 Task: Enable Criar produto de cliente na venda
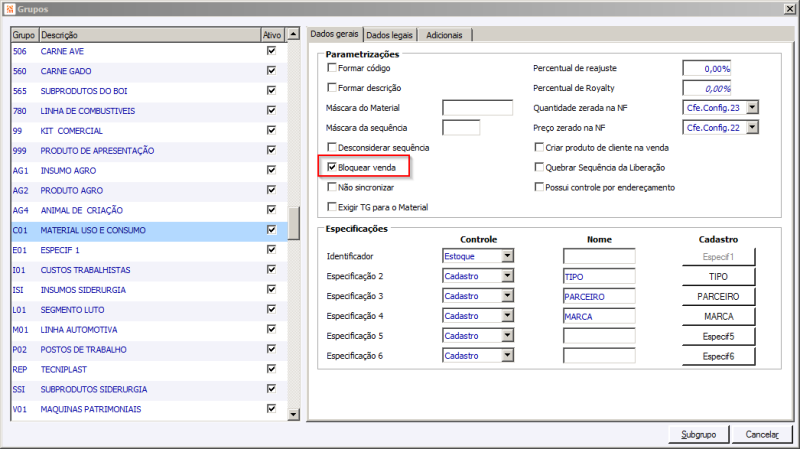539,147
